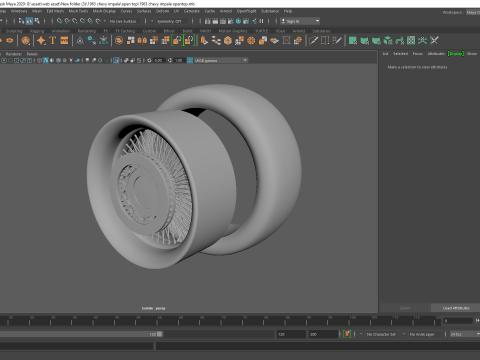
Task: Click the animation end time field 200
Action: tap(323, 334)
